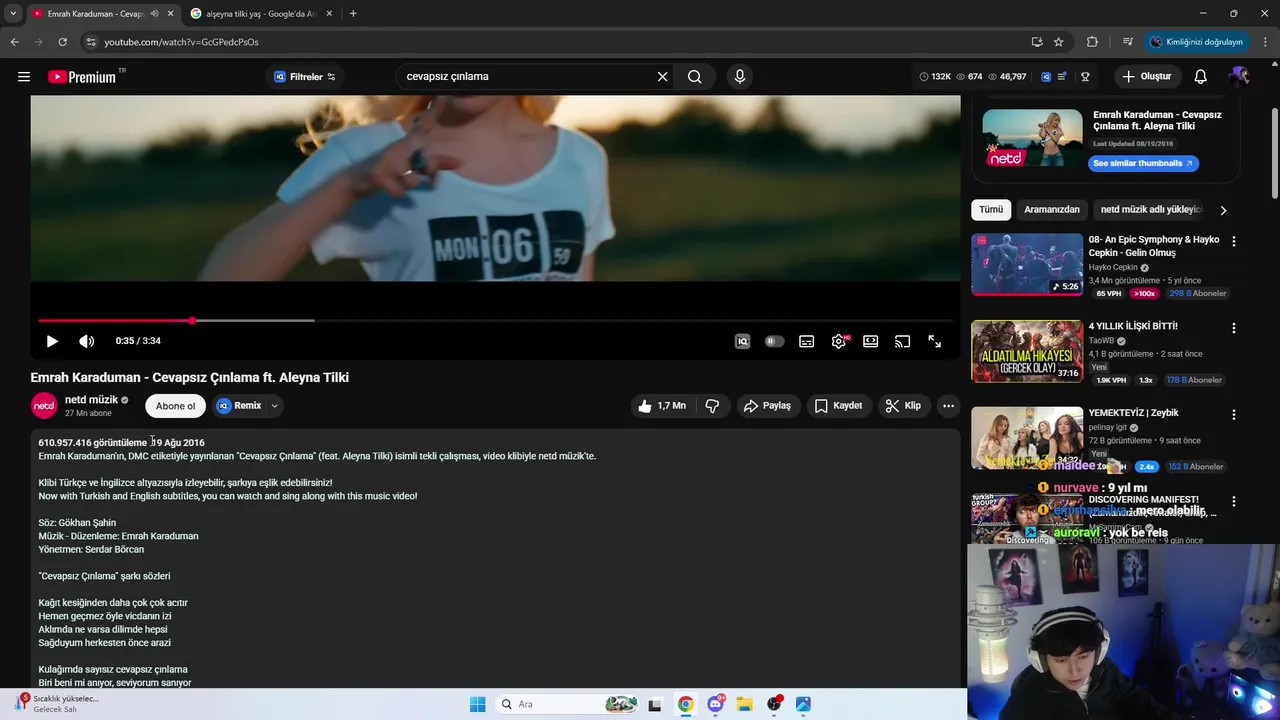Screen dimensions: 1280x720
Task: Open the YouTube guide hamburger menu
Action: (24, 77)
